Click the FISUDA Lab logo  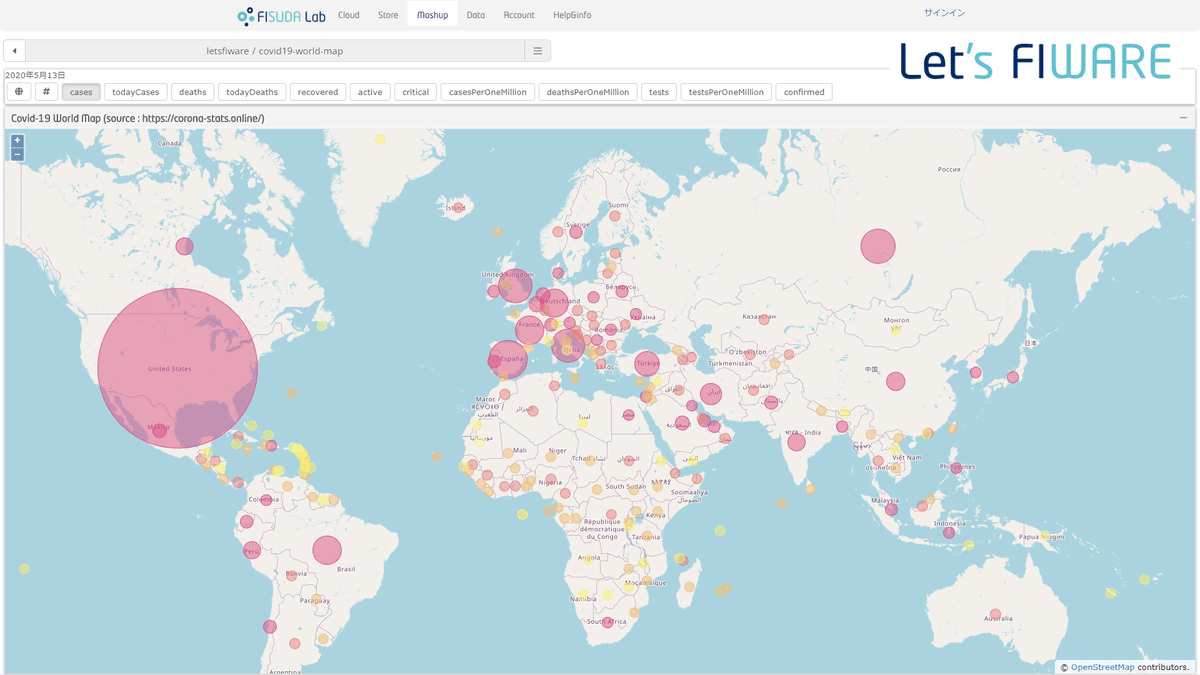click(281, 16)
